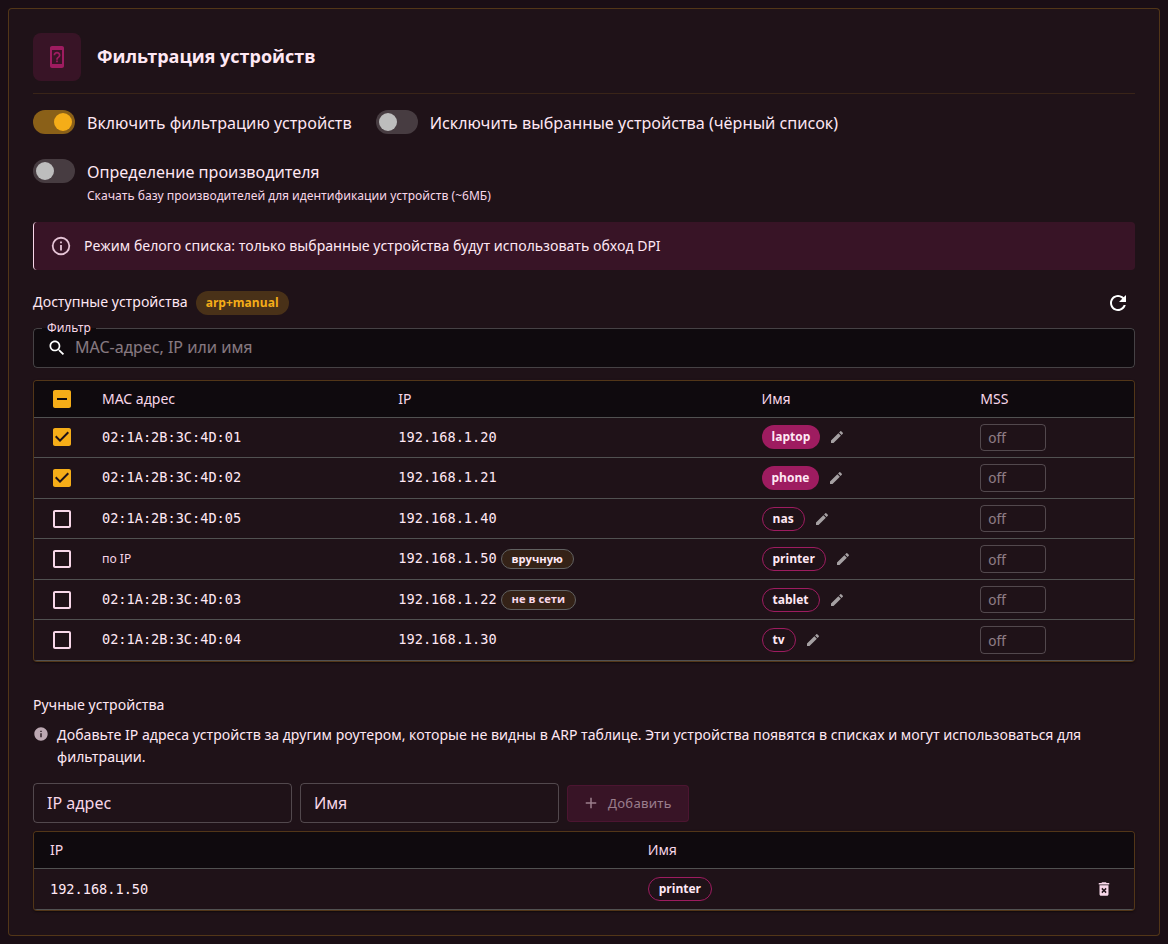Click the вручную badge
This screenshot has height=944, width=1168.
pos(537,559)
